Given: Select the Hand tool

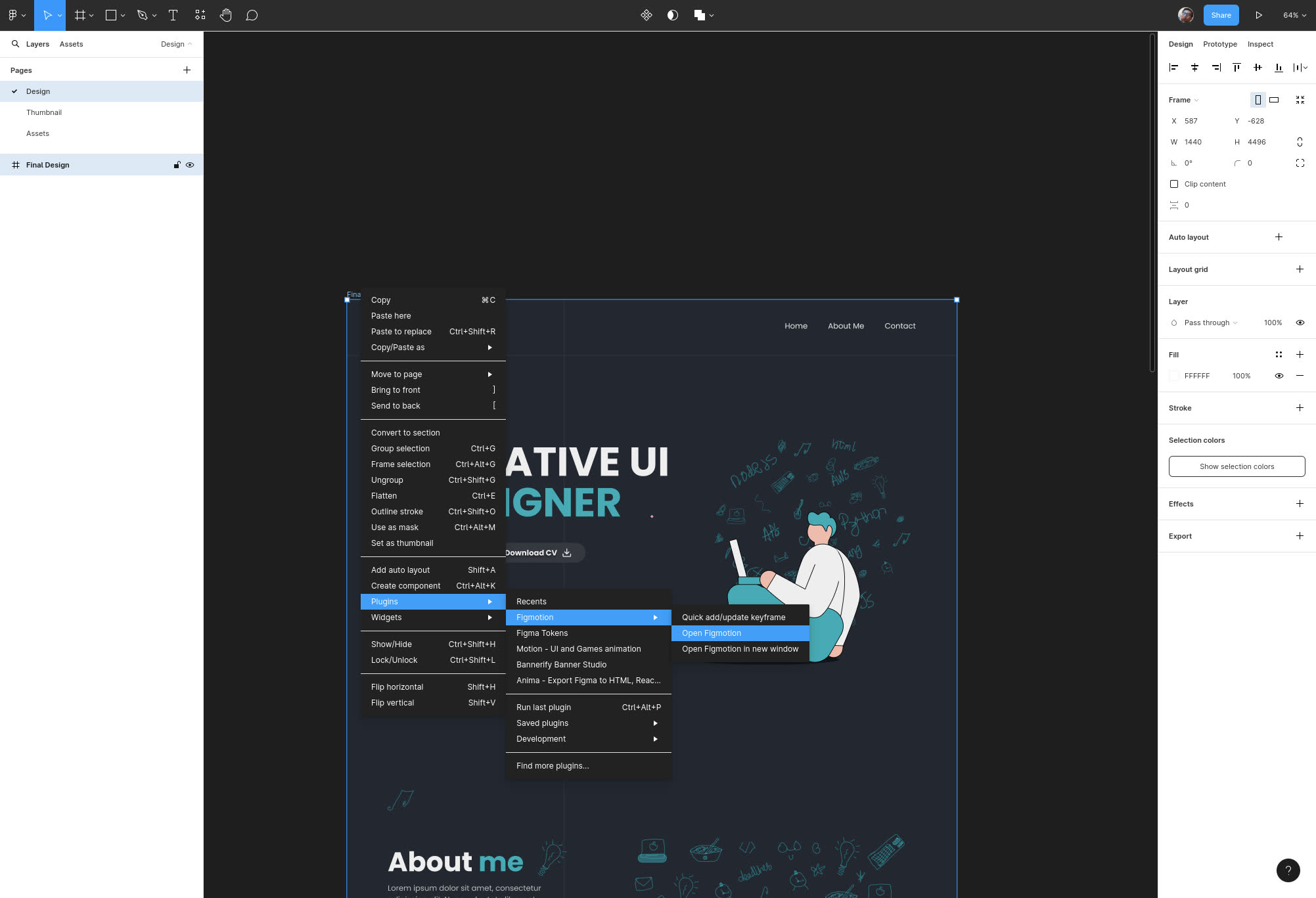Looking at the screenshot, I should (226, 15).
